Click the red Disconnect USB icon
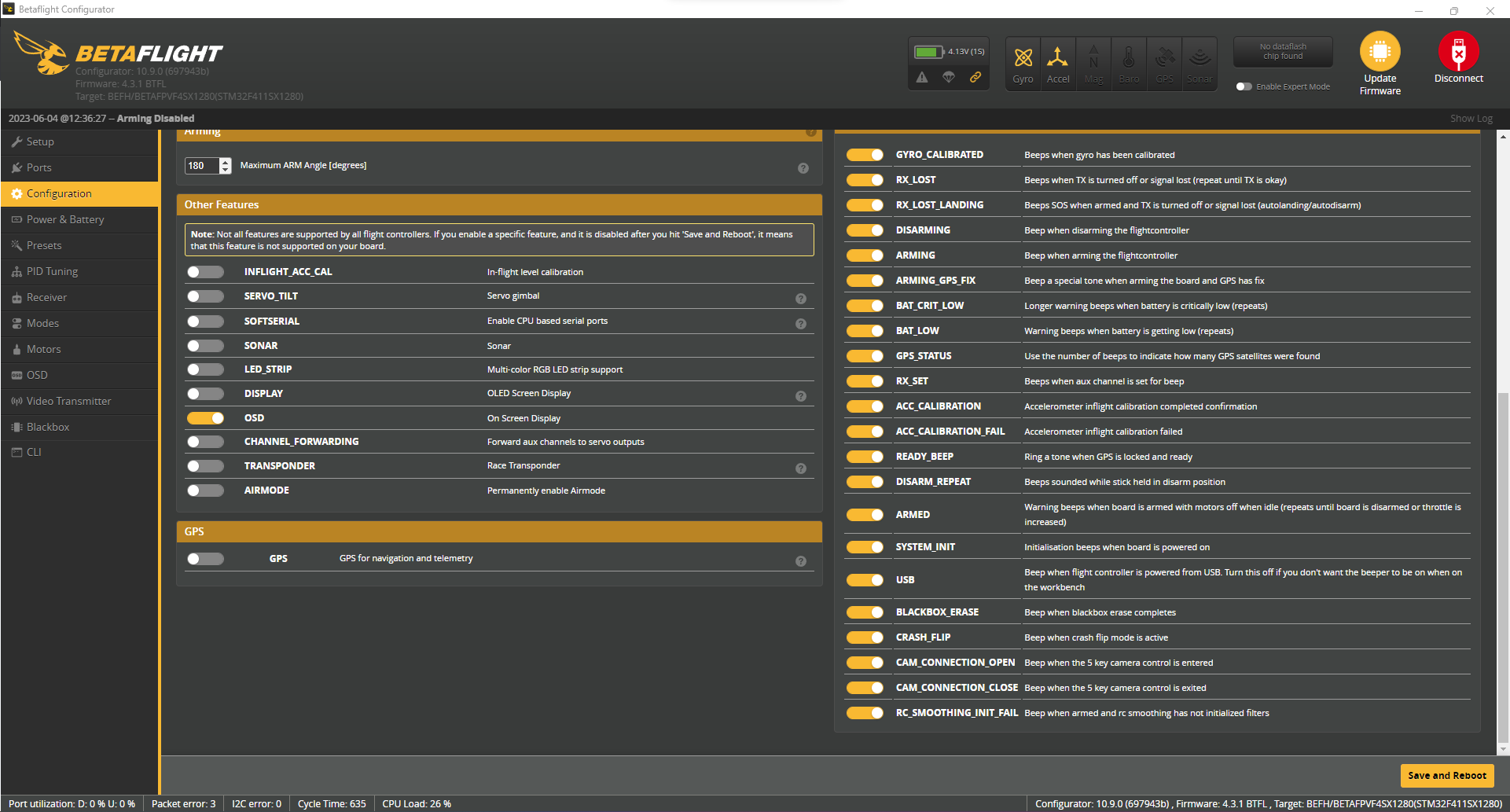 tap(1458, 52)
